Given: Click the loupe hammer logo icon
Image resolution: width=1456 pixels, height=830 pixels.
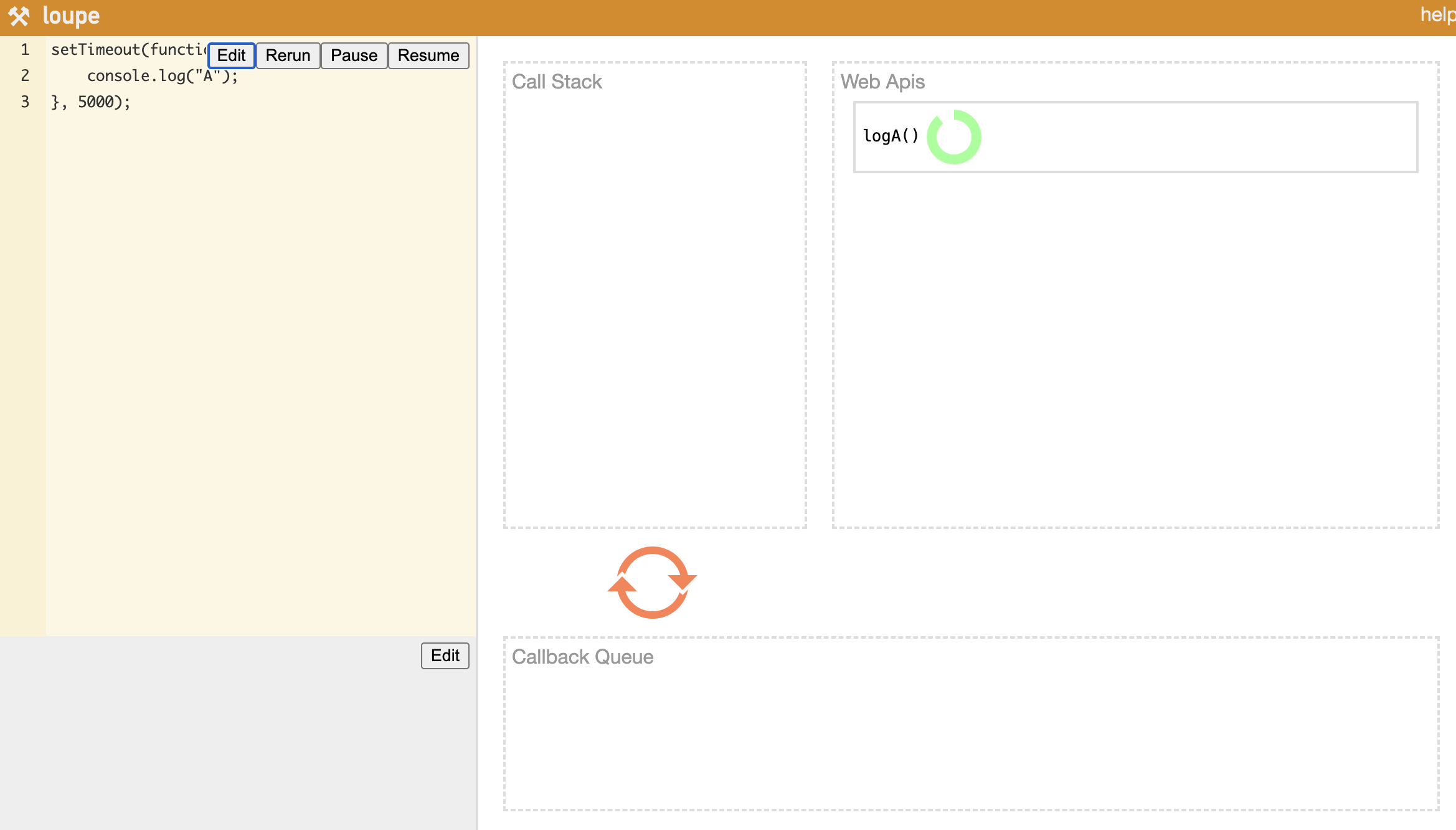Looking at the screenshot, I should click(19, 16).
